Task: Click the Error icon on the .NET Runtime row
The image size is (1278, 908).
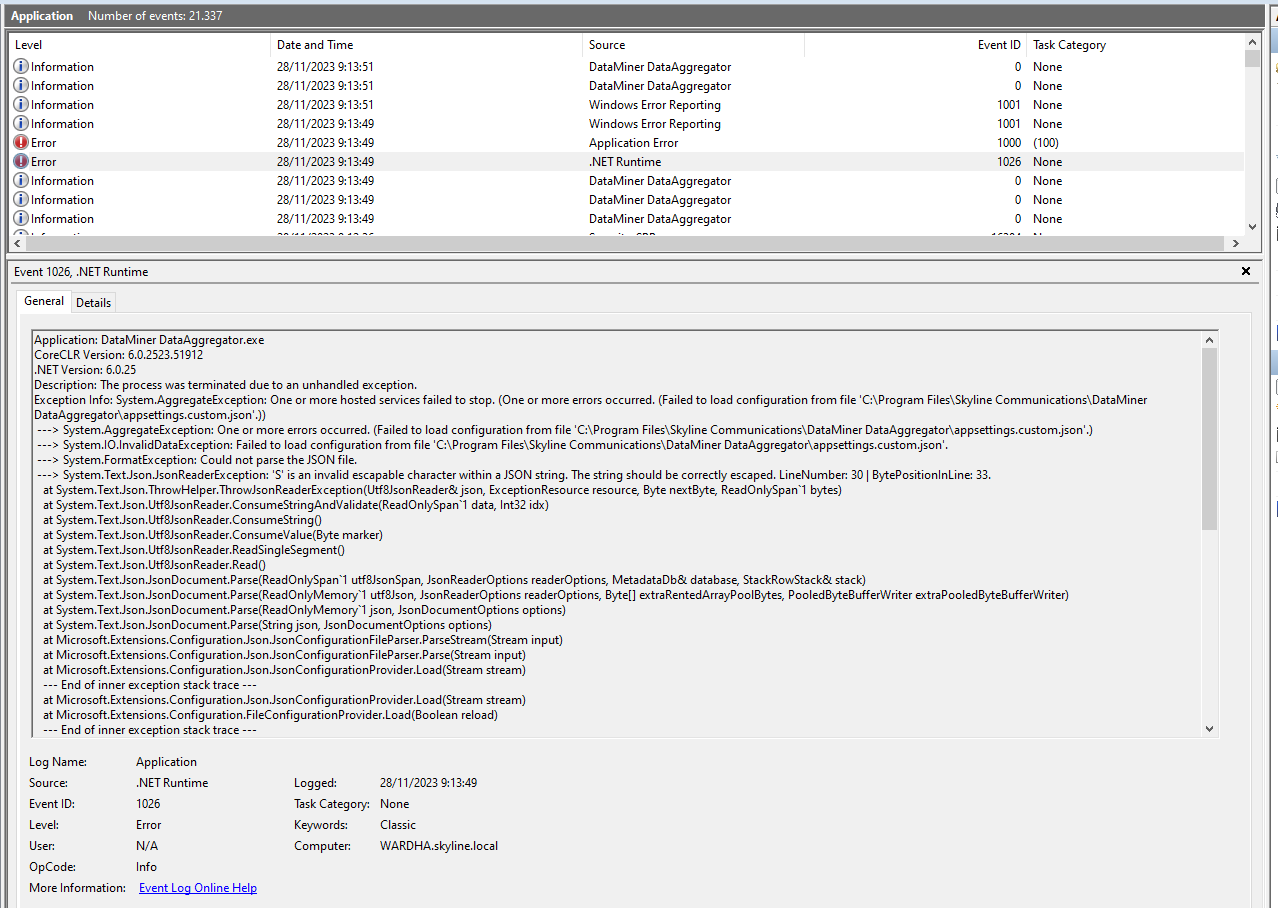Action: click(x=21, y=162)
